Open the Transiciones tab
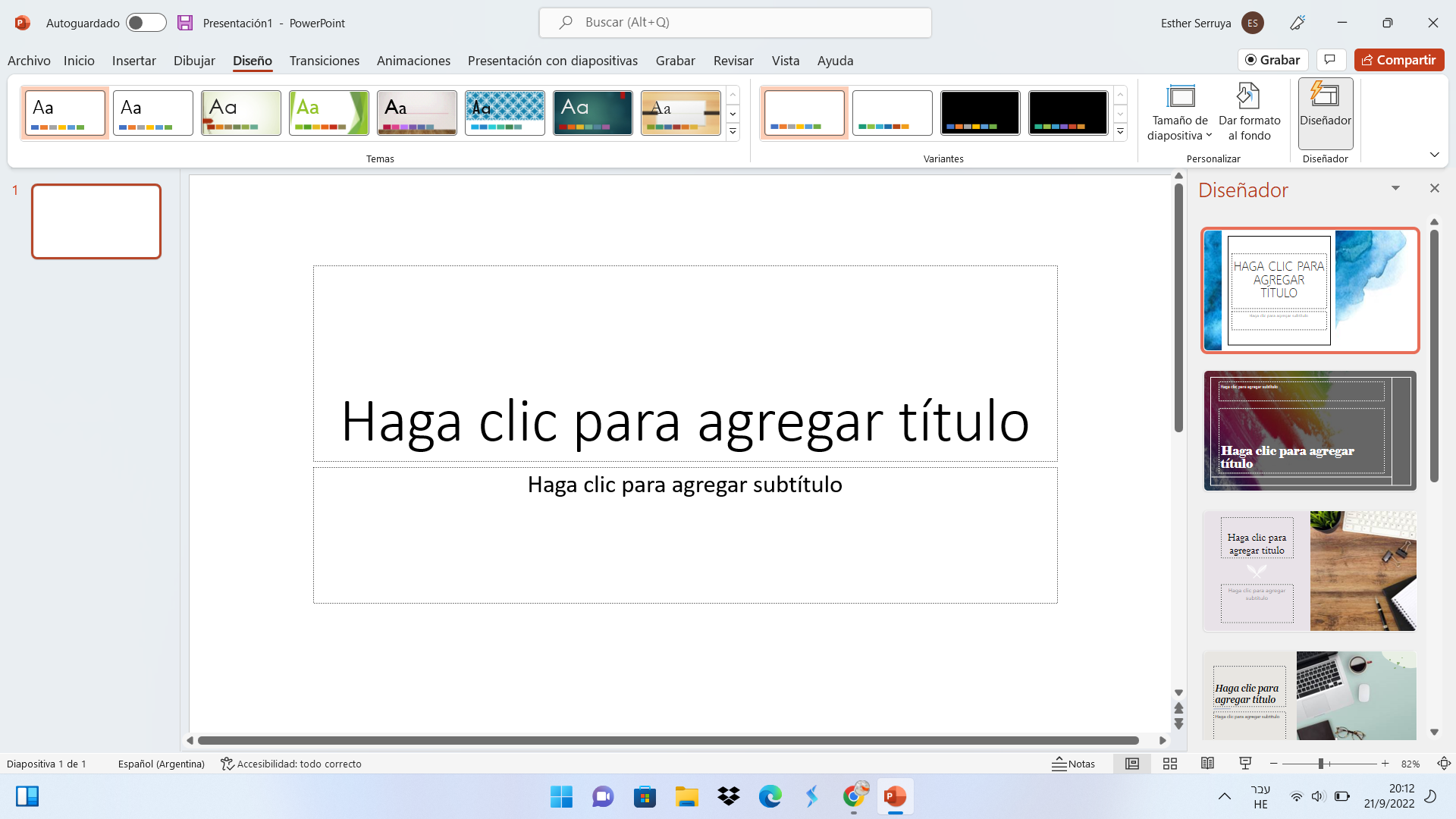Image resolution: width=1456 pixels, height=819 pixels. tap(324, 61)
